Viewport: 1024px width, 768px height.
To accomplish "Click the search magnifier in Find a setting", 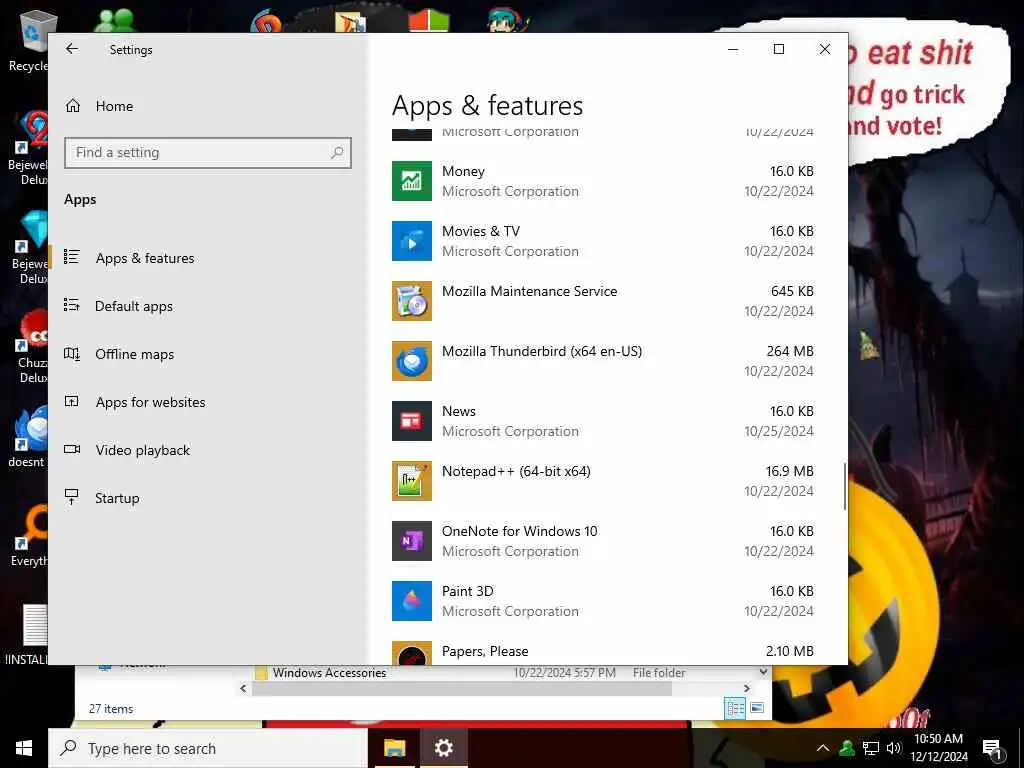I will coord(337,153).
